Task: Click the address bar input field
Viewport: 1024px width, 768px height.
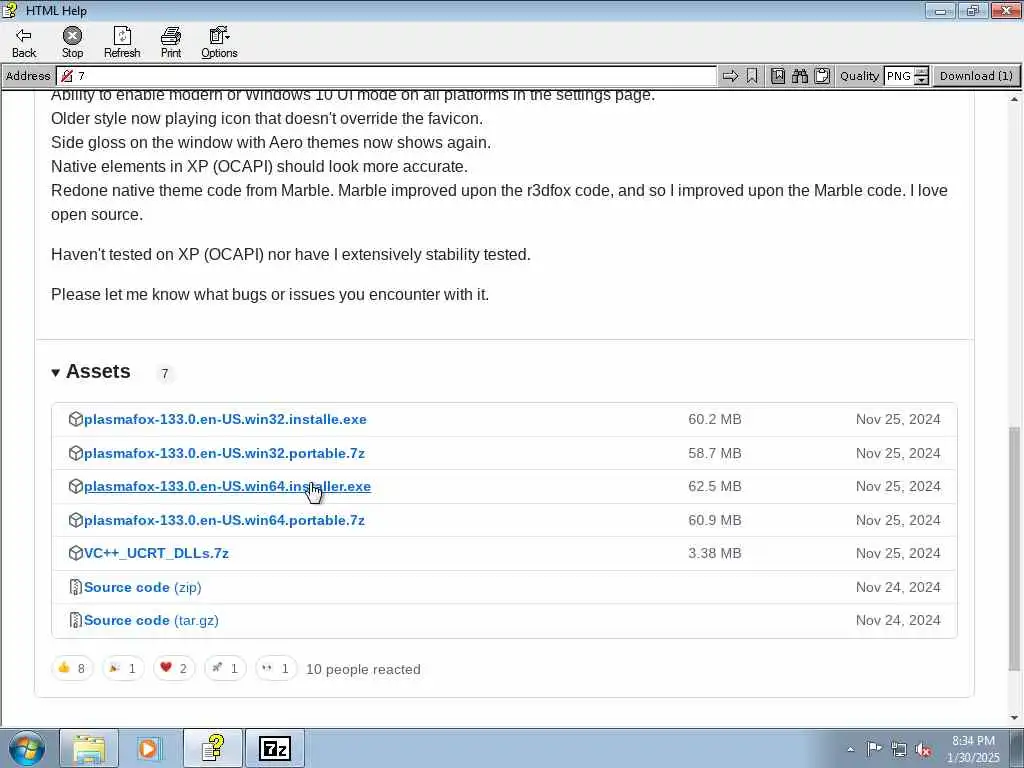Action: click(x=387, y=76)
